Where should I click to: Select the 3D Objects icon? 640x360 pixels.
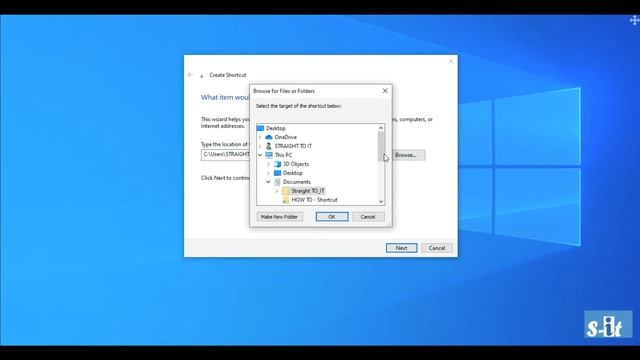point(278,164)
